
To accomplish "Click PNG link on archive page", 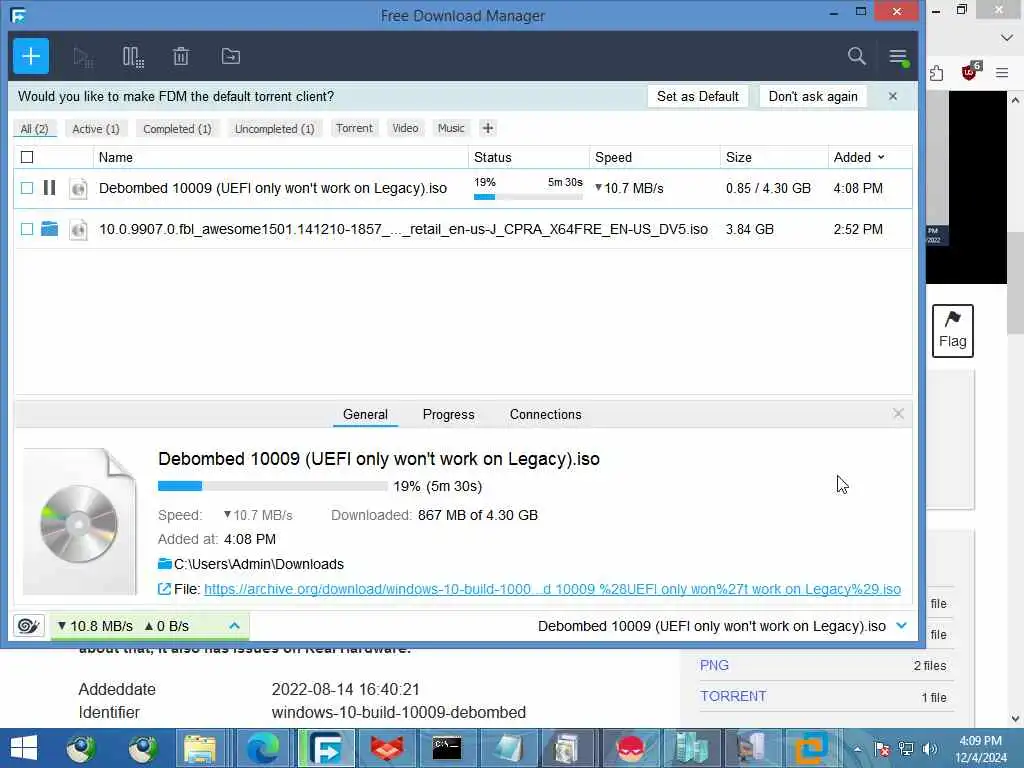I will pos(714,665).
